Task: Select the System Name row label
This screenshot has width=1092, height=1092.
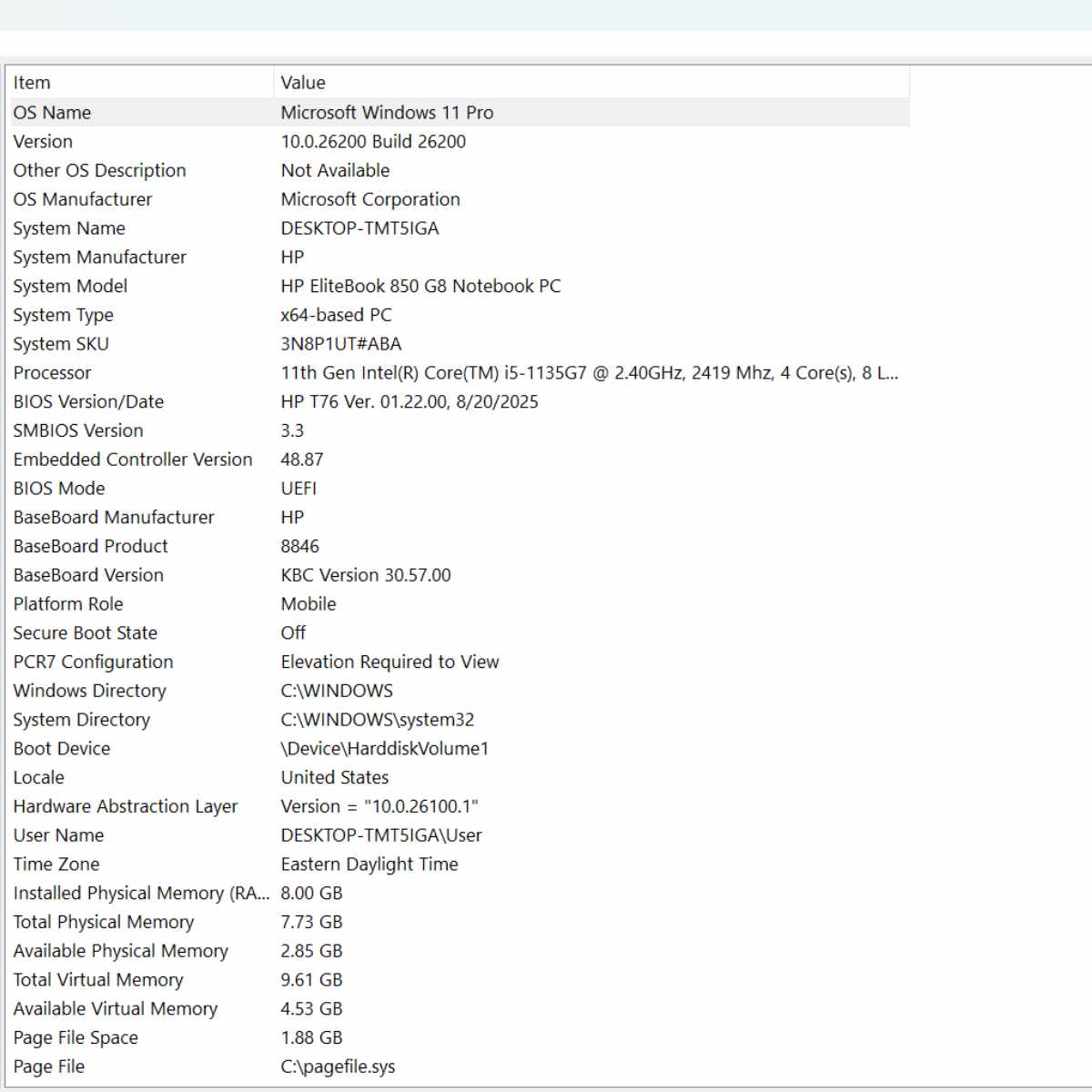Action: tap(69, 228)
